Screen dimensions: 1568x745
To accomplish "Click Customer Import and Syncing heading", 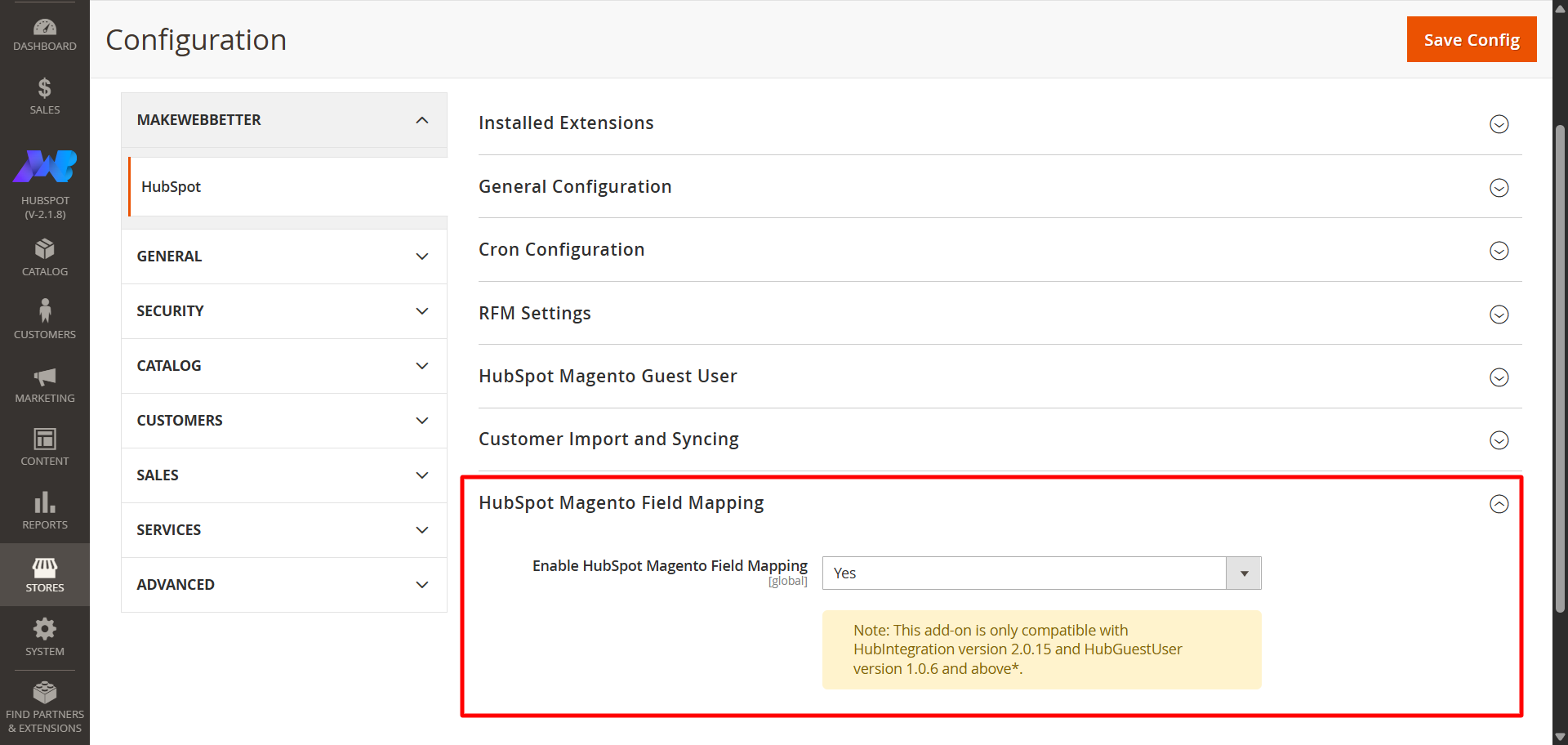I will 608,439.
